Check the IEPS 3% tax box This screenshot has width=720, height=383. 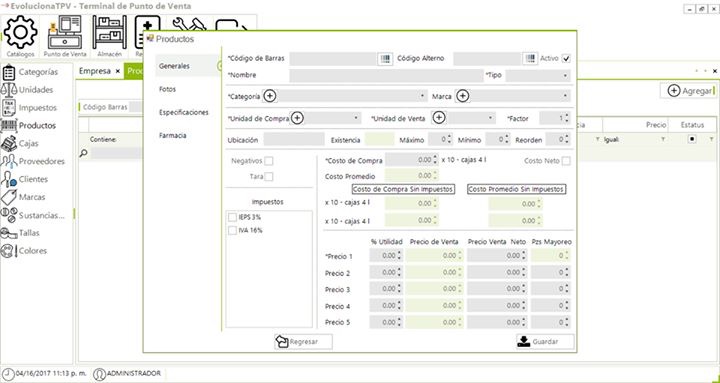233,217
